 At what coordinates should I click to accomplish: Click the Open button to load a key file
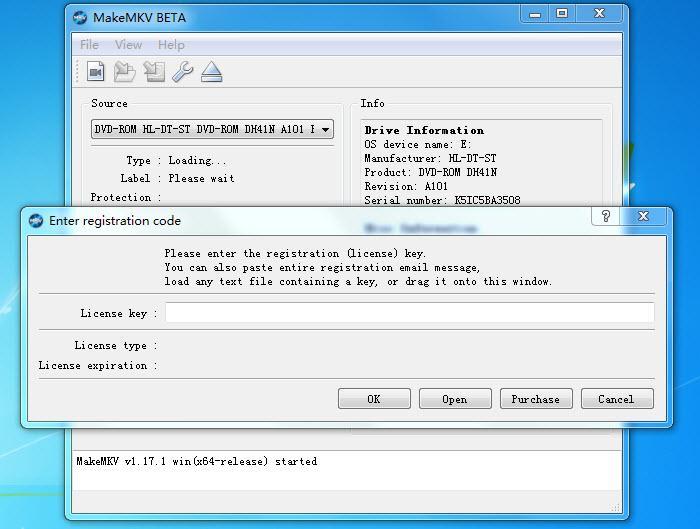tap(455, 399)
